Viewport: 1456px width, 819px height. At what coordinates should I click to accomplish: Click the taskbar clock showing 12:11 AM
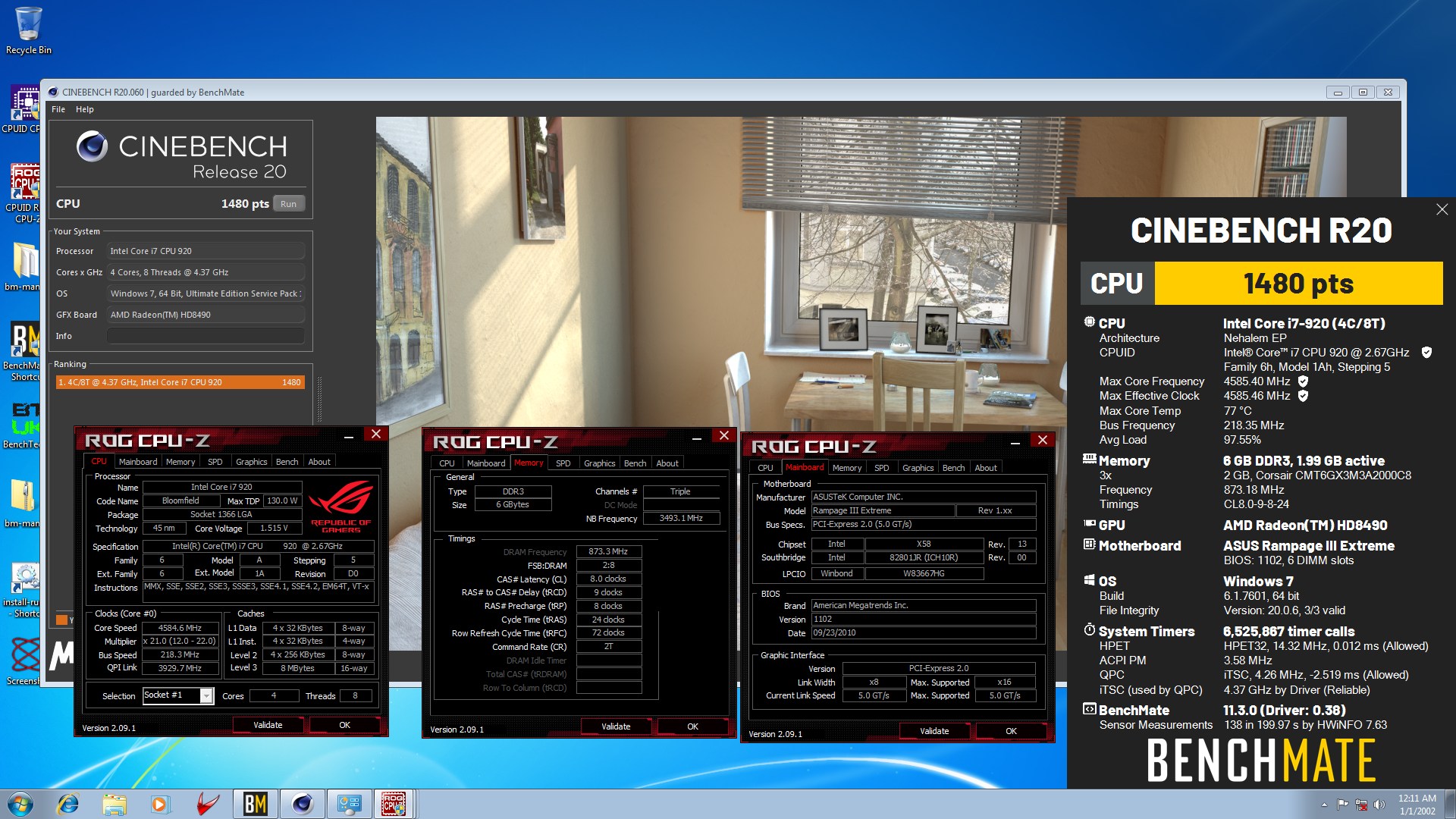coord(1417,804)
